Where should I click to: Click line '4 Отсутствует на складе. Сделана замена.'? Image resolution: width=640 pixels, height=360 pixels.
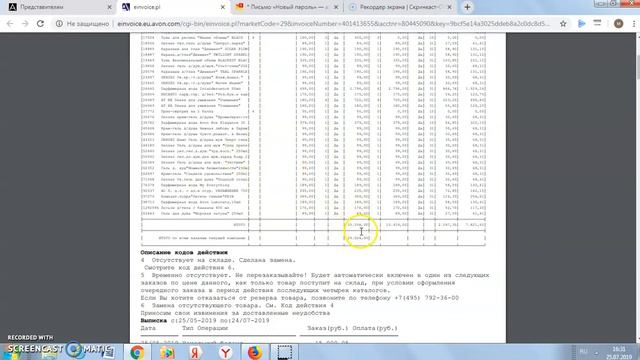click(x=218, y=260)
